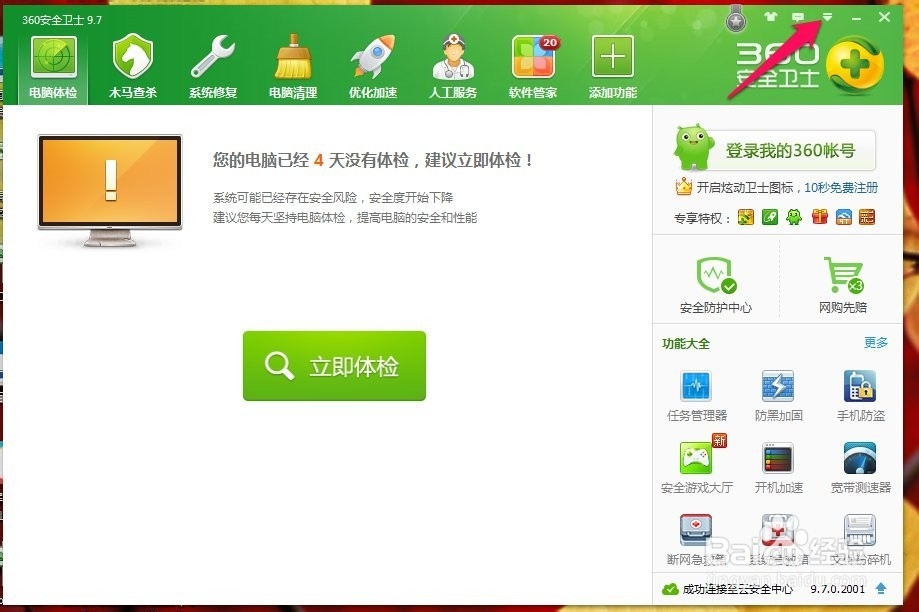Minimize the 360安全卫士 window
The height and width of the screenshot is (612, 919).
pos(857,18)
